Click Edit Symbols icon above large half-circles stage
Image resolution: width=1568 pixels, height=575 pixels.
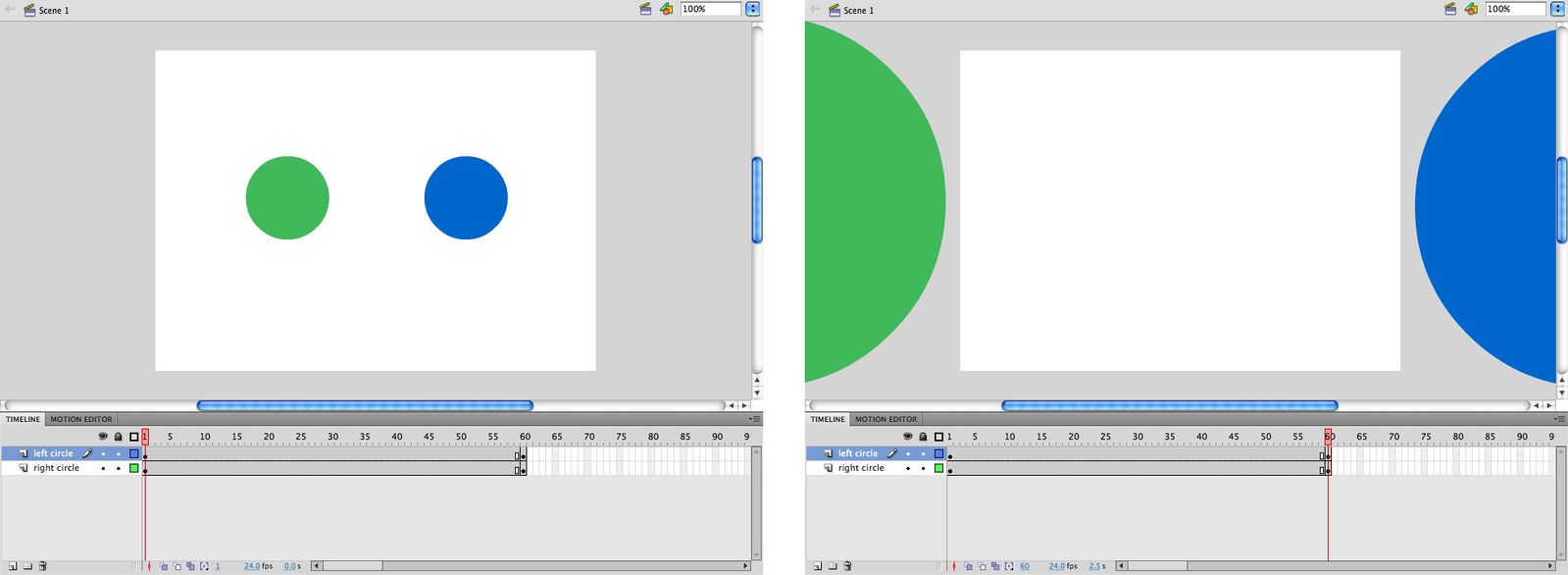pos(1471,9)
